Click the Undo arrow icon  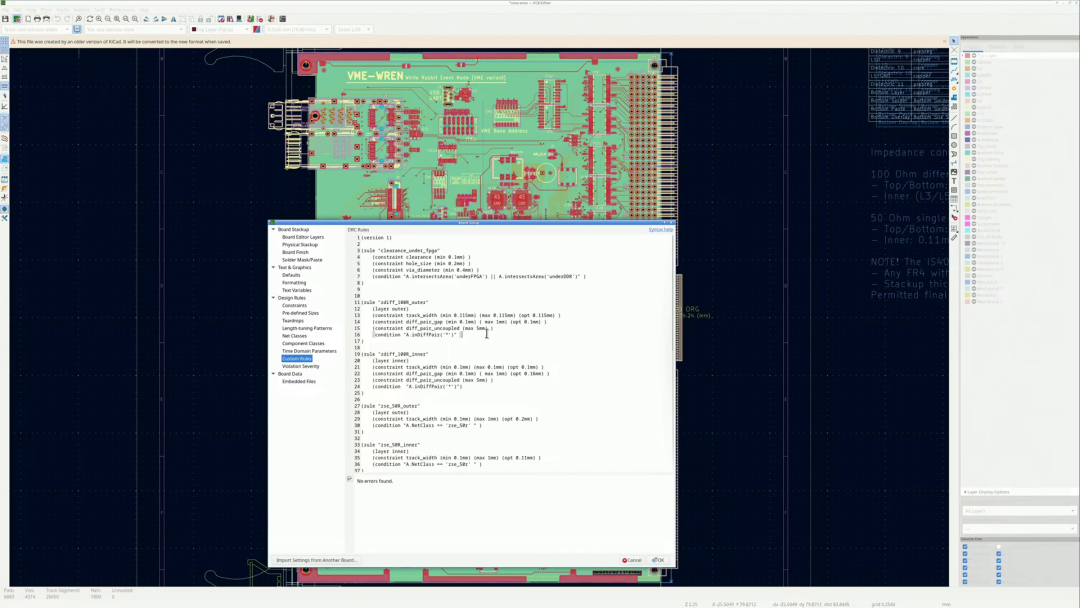[58, 19]
